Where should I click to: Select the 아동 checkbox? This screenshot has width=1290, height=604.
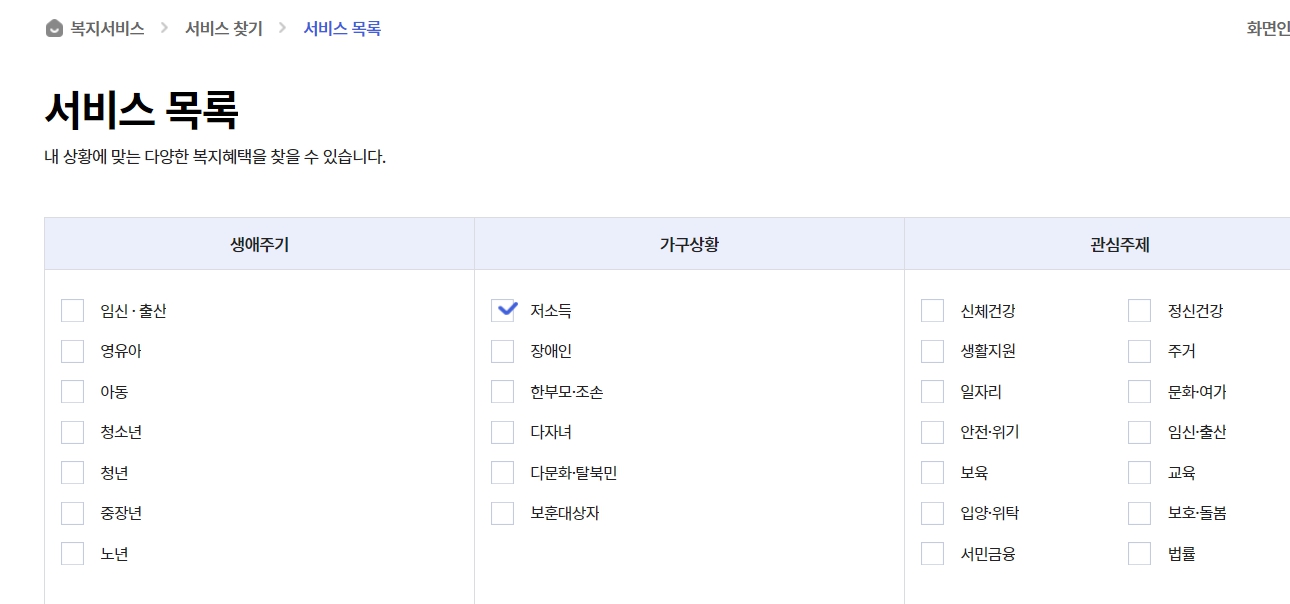click(x=72, y=391)
